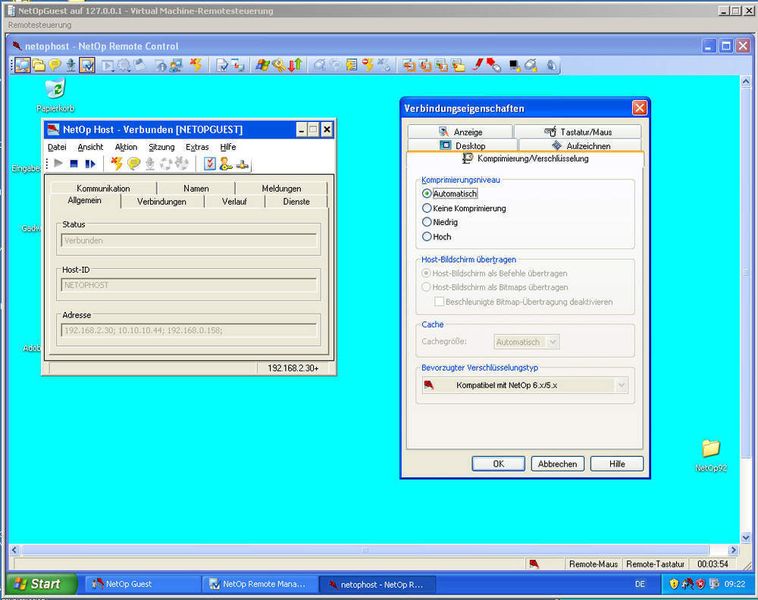Image resolution: width=758 pixels, height=600 pixels.
Task: Click the vertical scrollbar down arrow
Action: point(745,537)
